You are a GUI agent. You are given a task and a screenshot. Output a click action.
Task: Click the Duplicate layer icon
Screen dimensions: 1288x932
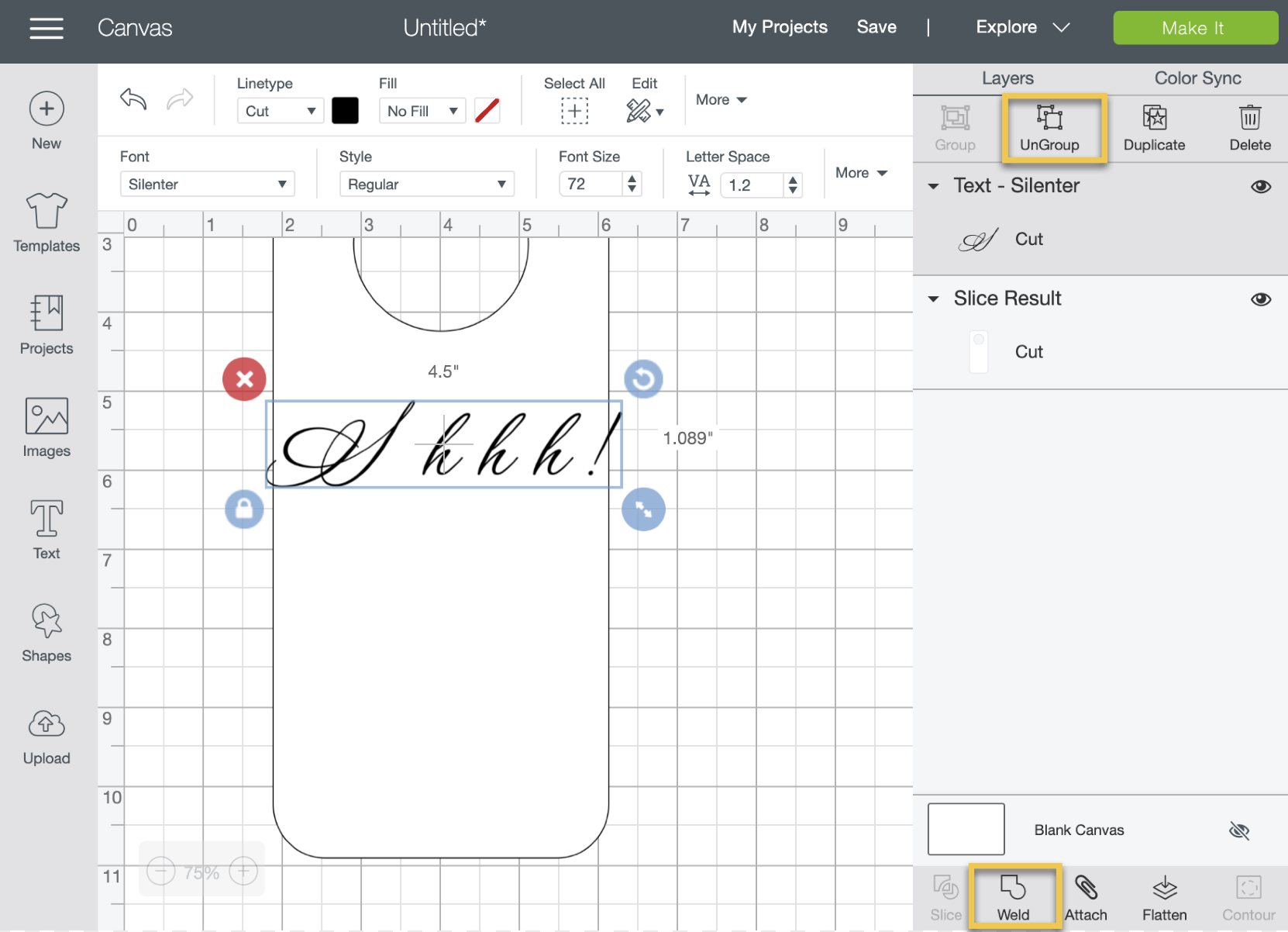(x=1154, y=118)
